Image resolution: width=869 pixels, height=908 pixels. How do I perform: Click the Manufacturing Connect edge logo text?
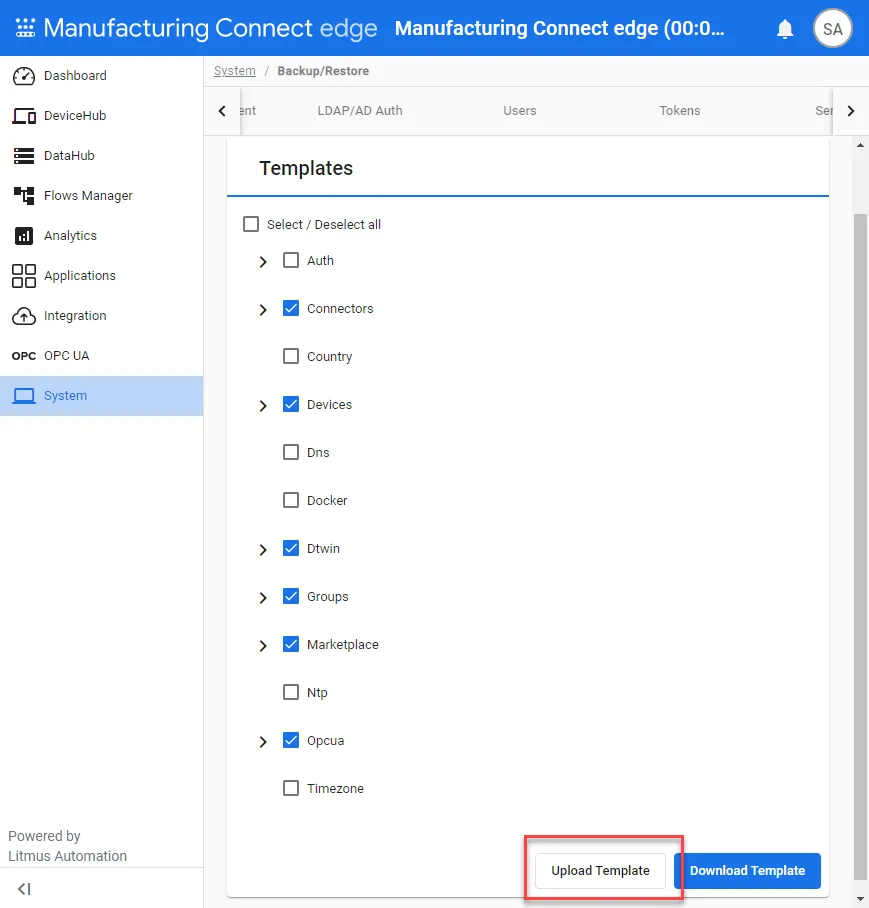(x=210, y=28)
